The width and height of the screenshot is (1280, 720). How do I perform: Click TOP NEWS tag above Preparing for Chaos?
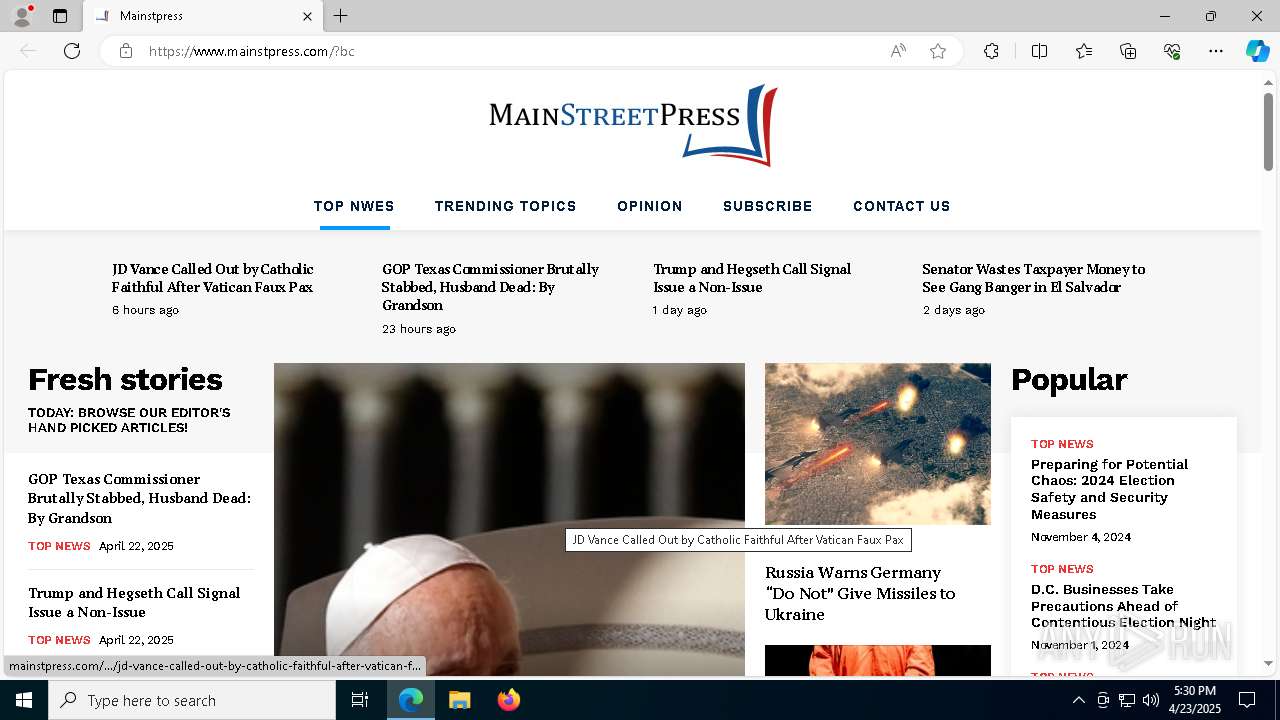coord(1062,444)
